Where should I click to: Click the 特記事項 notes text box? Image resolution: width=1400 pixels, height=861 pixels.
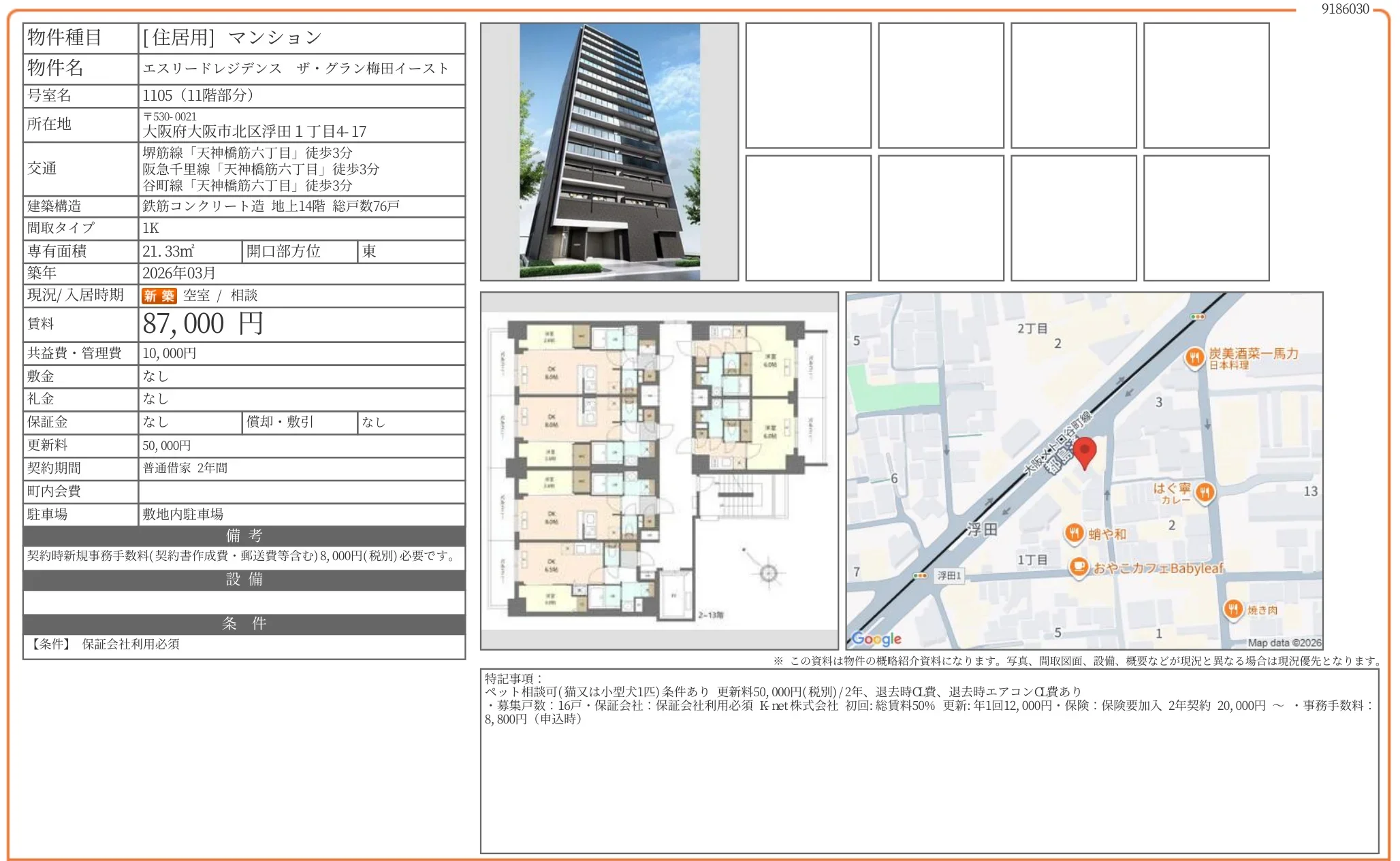coord(929,760)
